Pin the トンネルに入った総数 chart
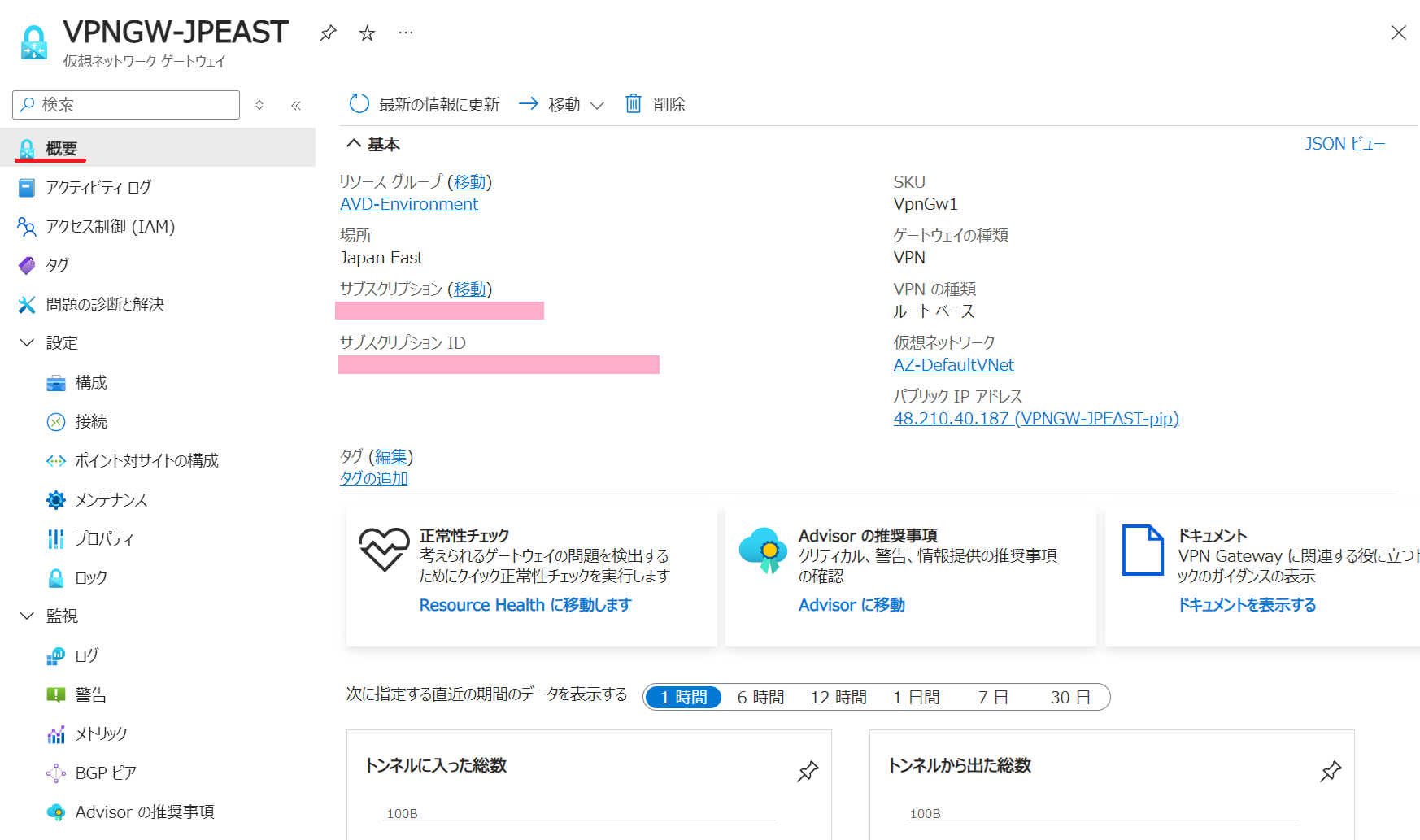Image resolution: width=1420 pixels, height=840 pixels. pos(808,771)
